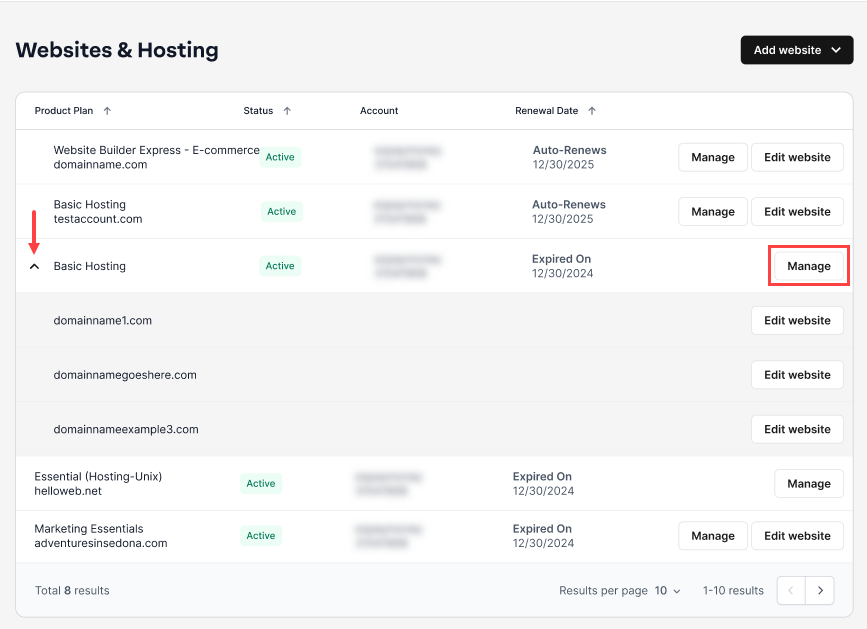
Task: Collapse the expanded Basic Hosting row chevron
Action: 34,266
